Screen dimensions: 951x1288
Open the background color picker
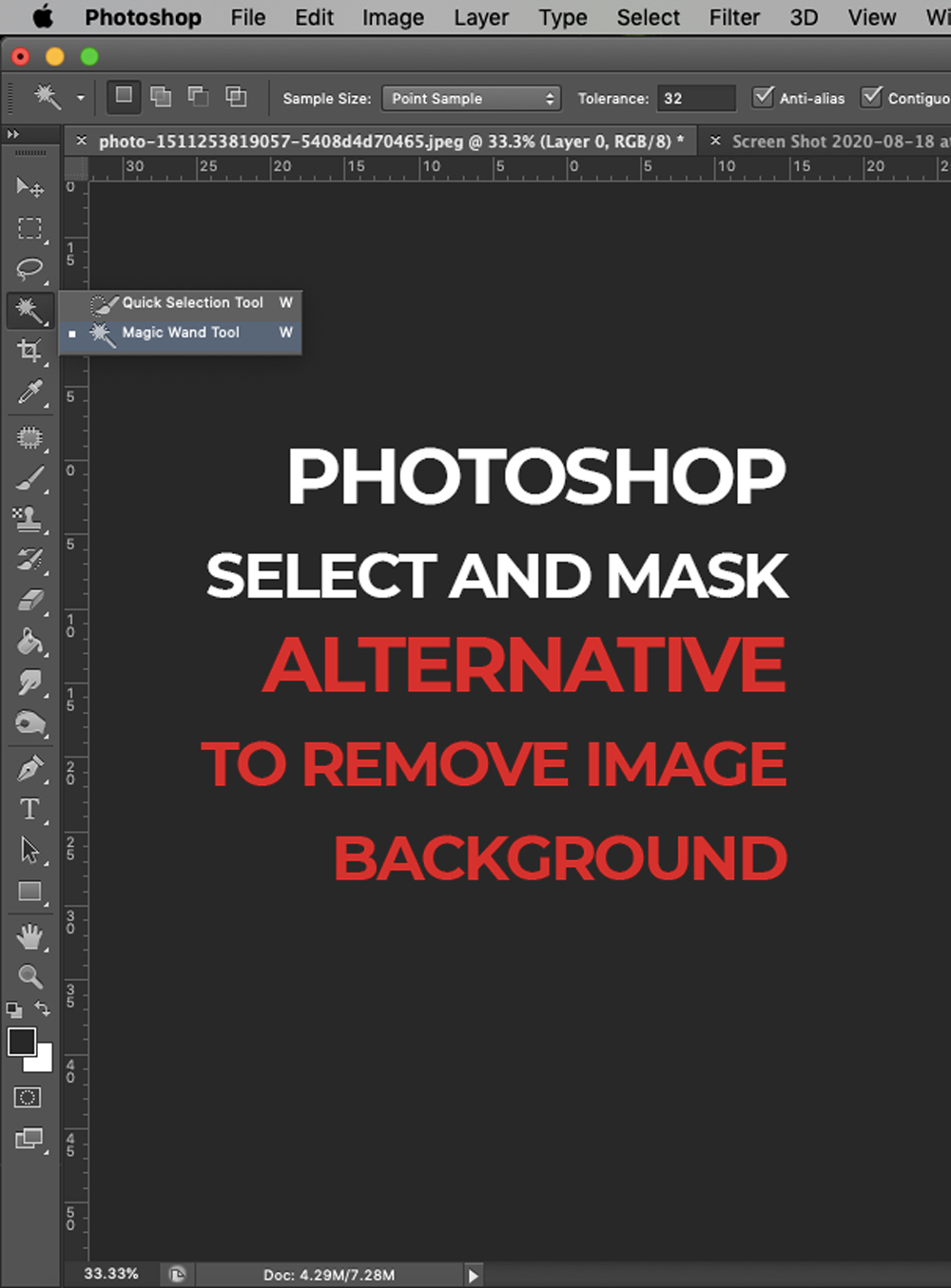click(43, 1063)
